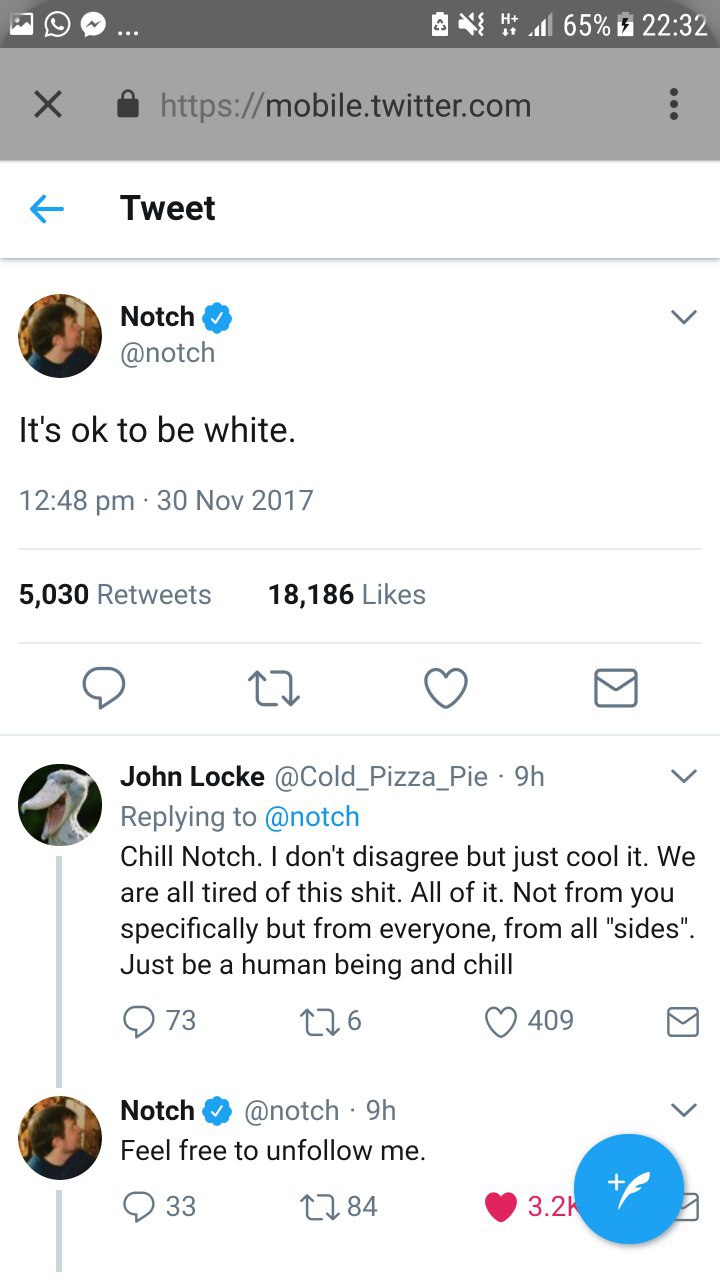The height and width of the screenshot is (1280, 720).
Task: Like John Locke's reply
Action: [x=499, y=1021]
